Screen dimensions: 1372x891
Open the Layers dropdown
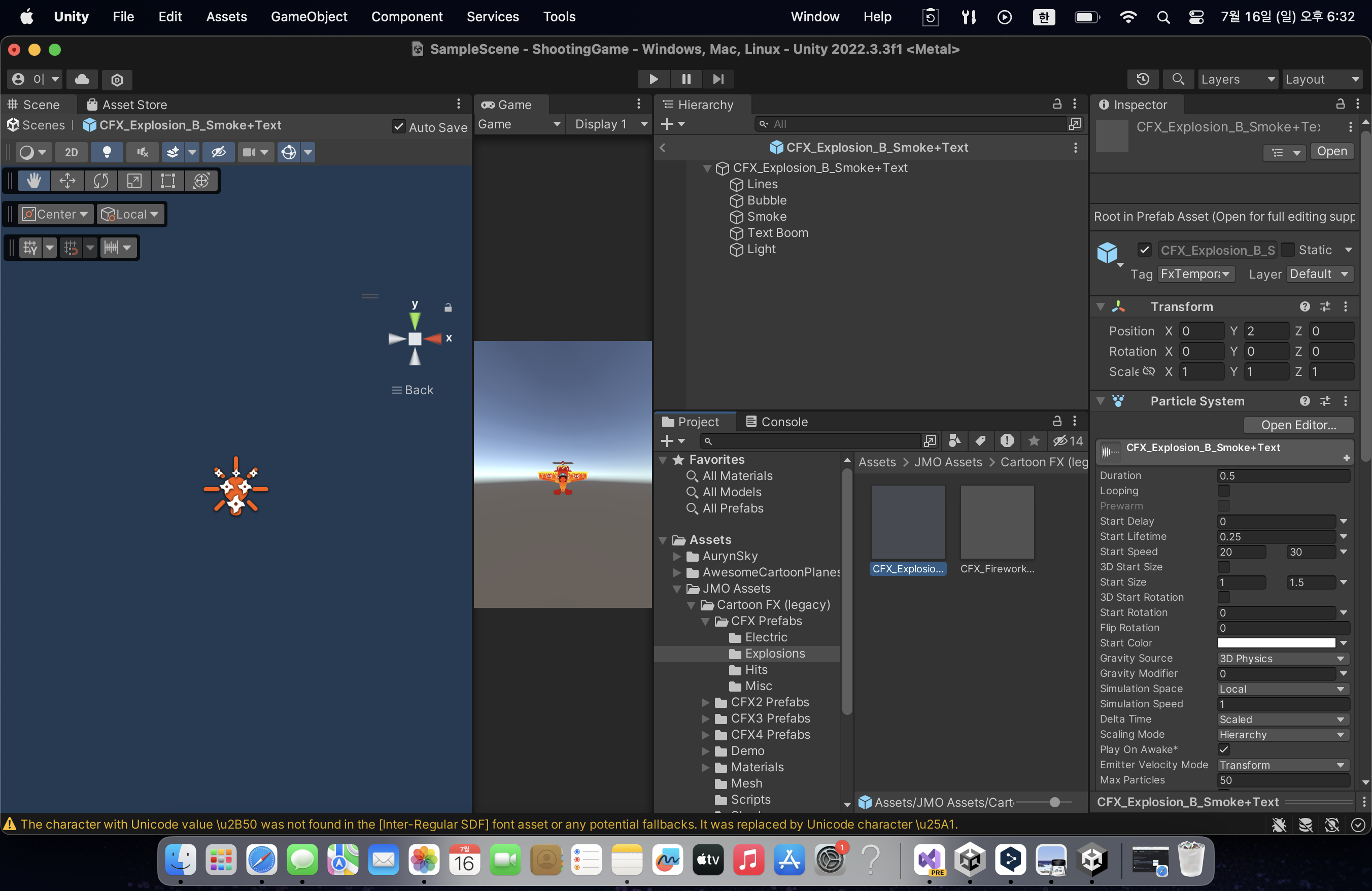1237,79
